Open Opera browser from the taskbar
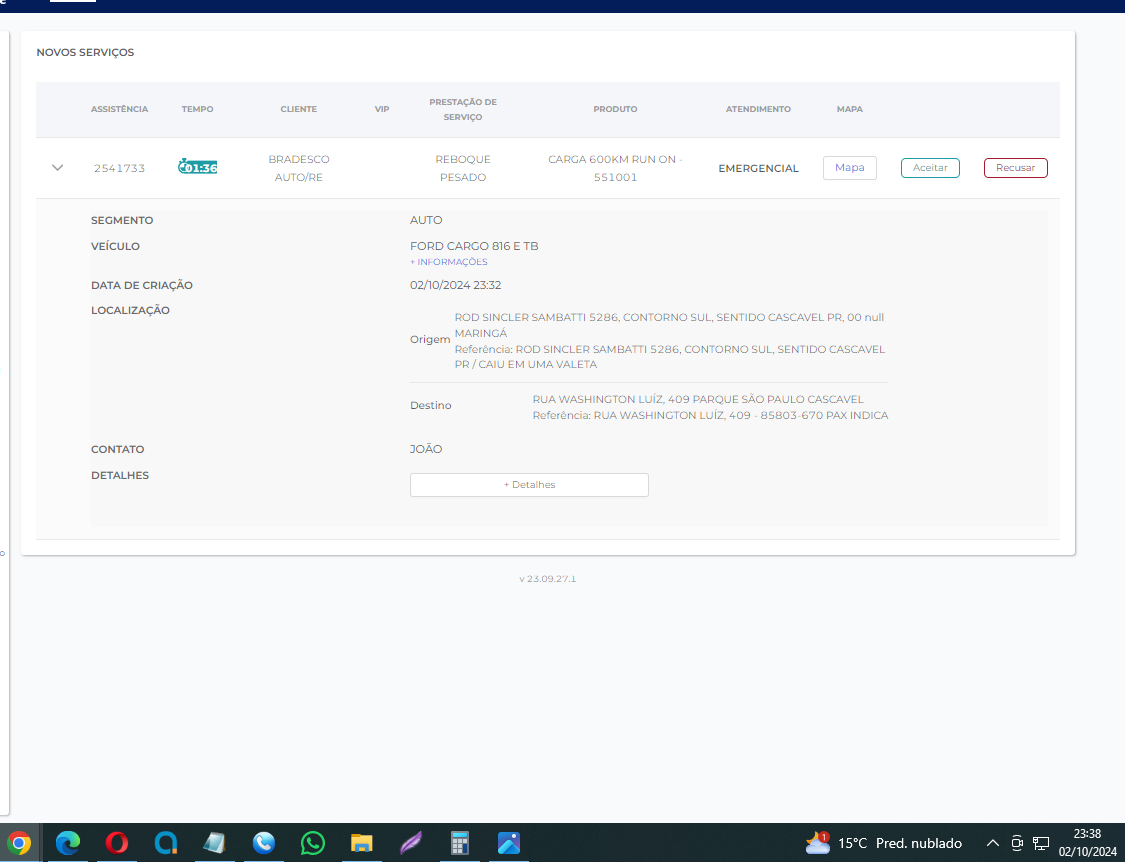Image resolution: width=1125 pixels, height=862 pixels. [x=117, y=843]
